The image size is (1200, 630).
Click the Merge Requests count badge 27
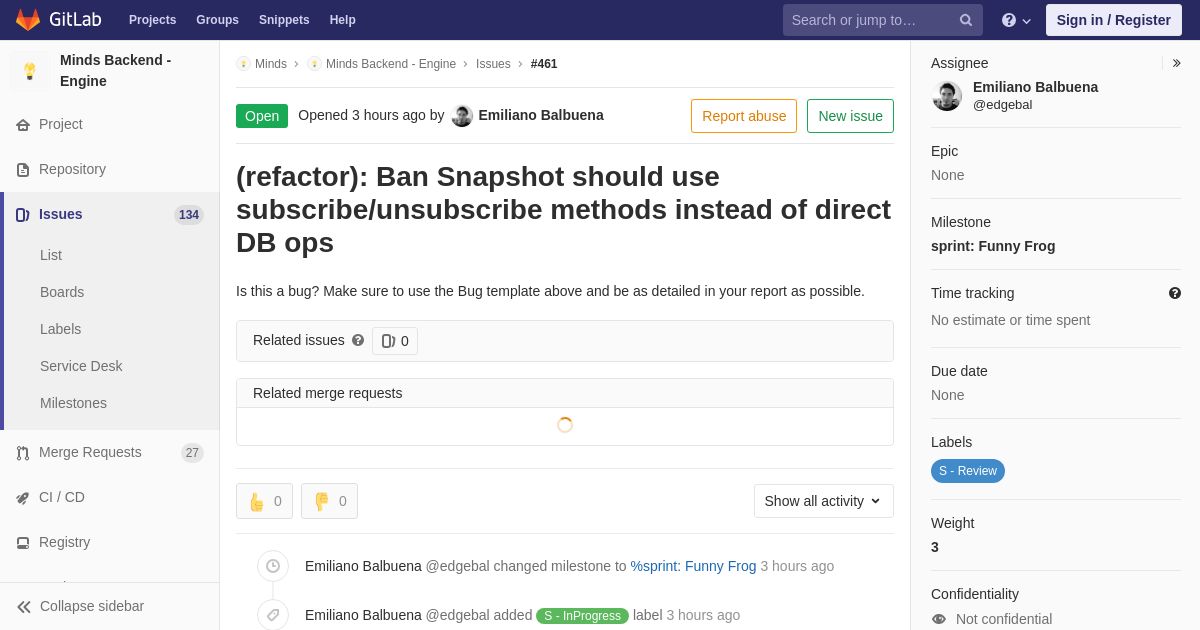click(x=192, y=453)
